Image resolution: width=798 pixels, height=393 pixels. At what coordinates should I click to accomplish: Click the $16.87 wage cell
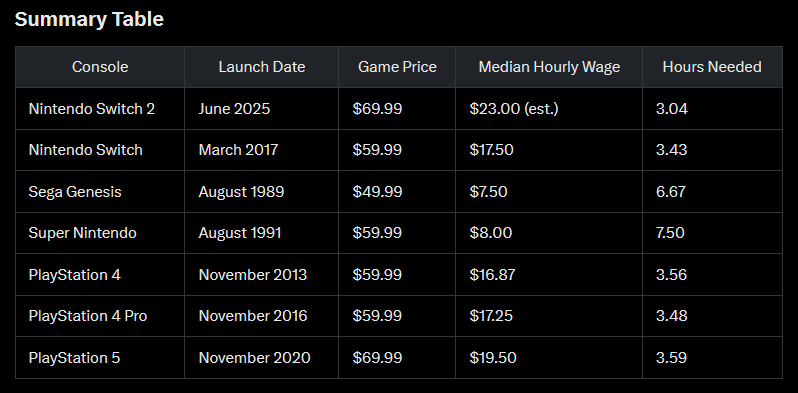pyautogui.click(x=492, y=275)
